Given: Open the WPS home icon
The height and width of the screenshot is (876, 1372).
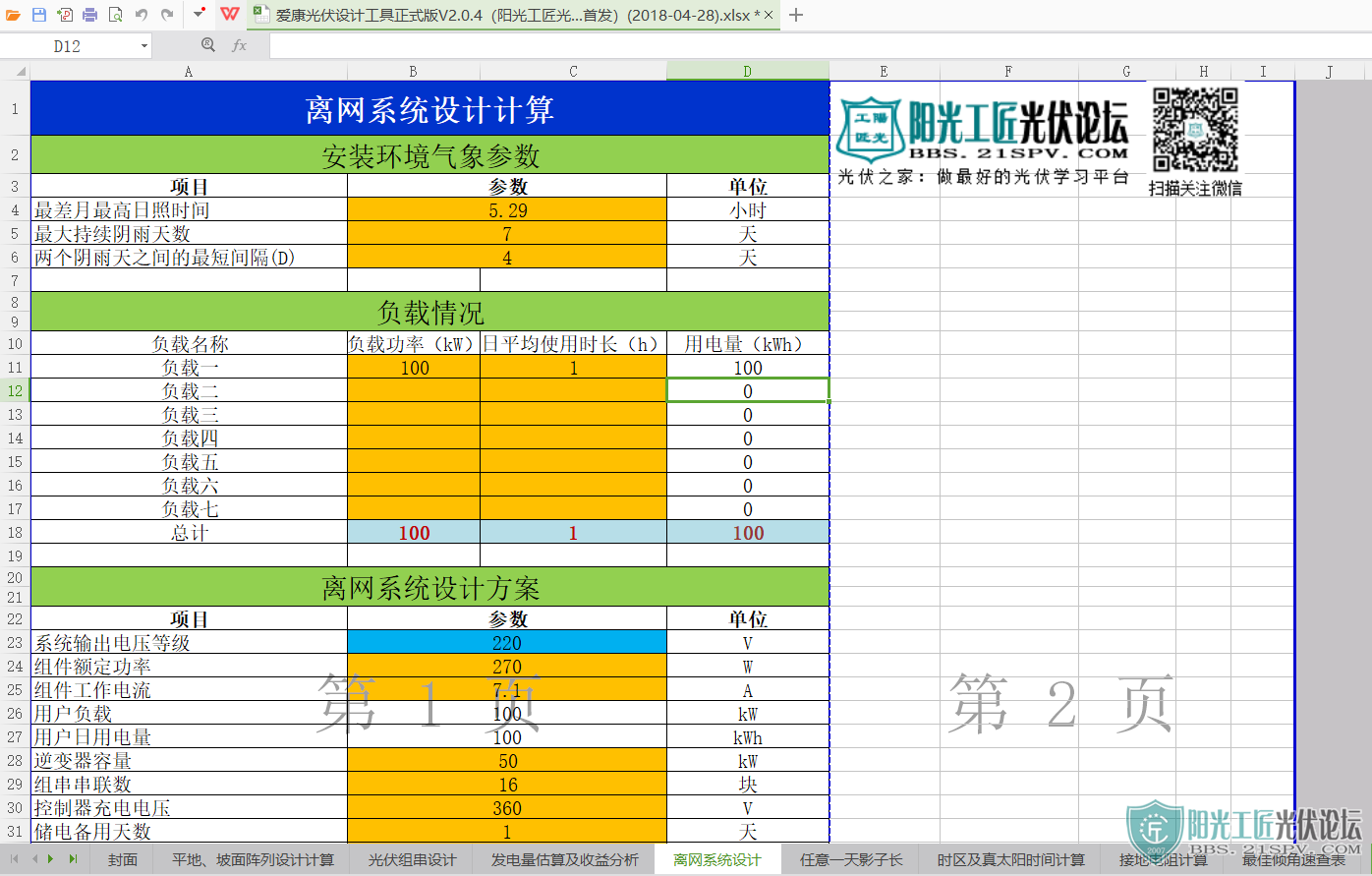Looking at the screenshot, I should (x=229, y=15).
